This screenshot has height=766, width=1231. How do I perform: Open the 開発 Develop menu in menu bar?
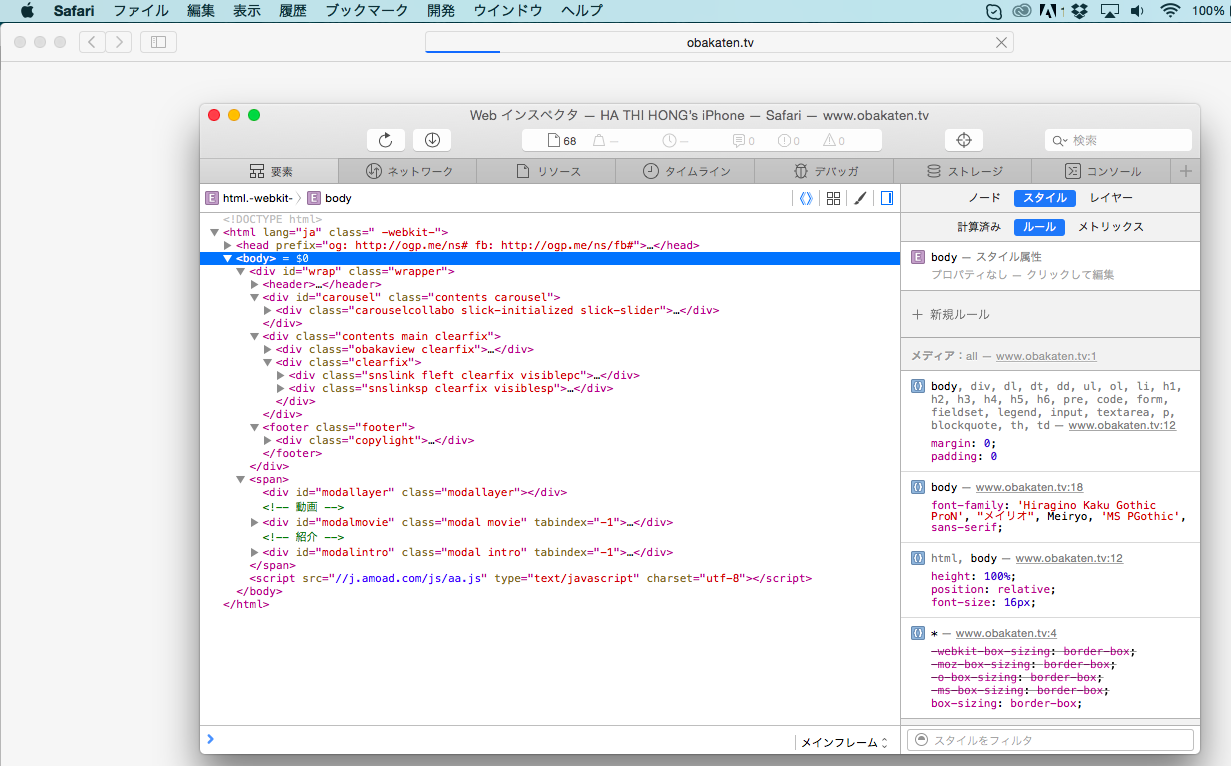(x=440, y=11)
